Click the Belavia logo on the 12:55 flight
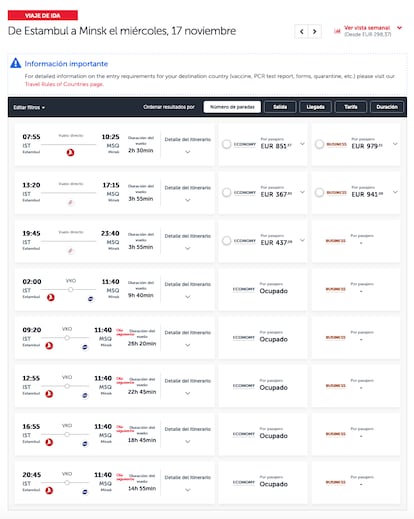Image resolution: width=414 pixels, height=519 pixels. point(85,396)
